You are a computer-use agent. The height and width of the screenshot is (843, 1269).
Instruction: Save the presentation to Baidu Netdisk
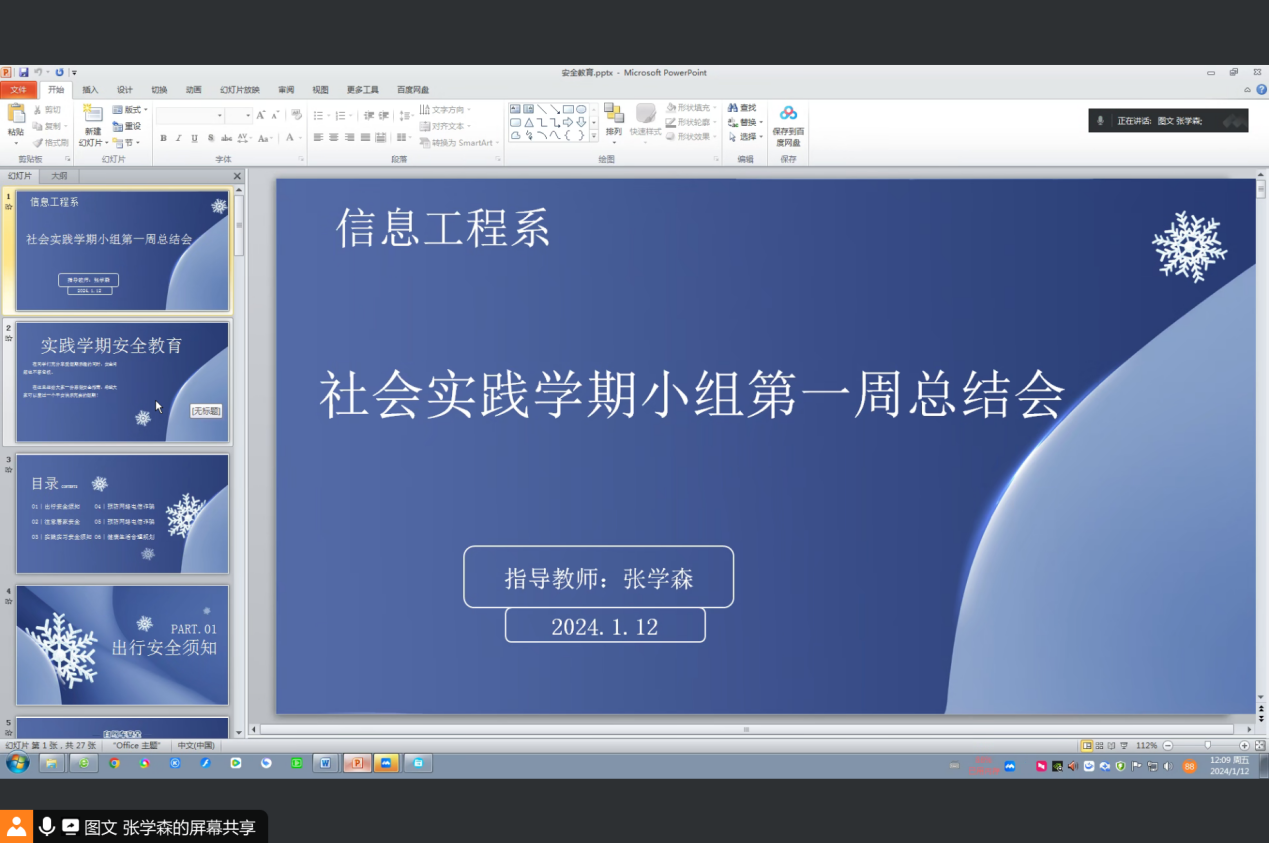(x=788, y=114)
